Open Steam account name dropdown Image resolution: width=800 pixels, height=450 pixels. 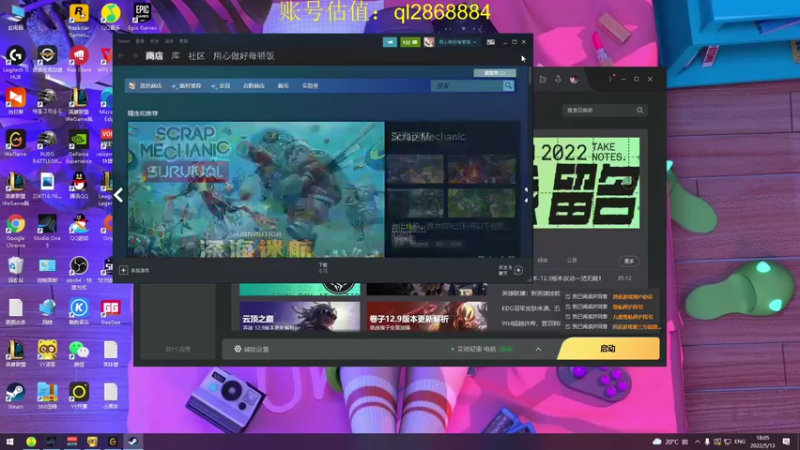pyautogui.click(x=457, y=42)
